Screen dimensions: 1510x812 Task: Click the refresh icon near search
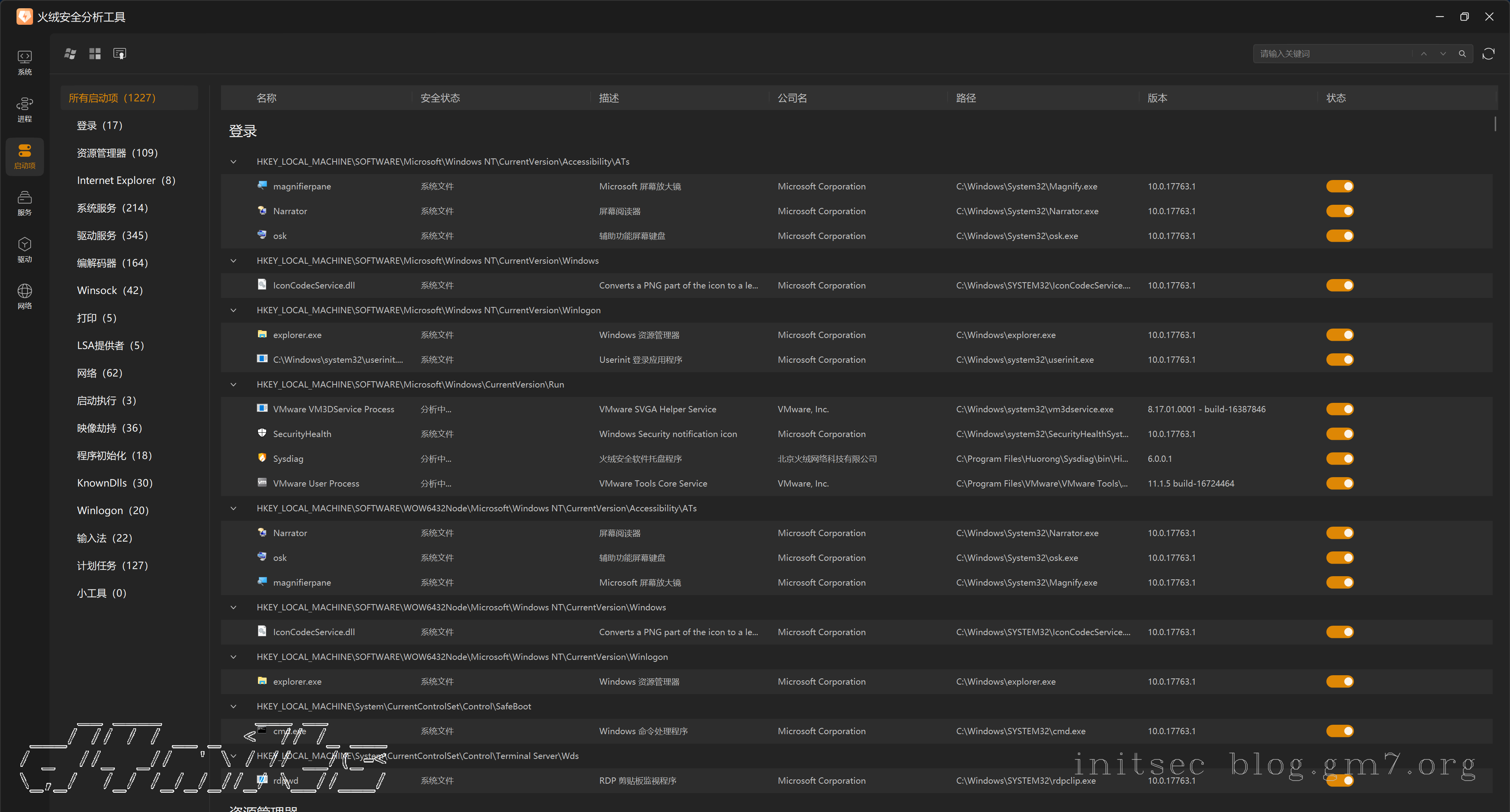(x=1488, y=54)
